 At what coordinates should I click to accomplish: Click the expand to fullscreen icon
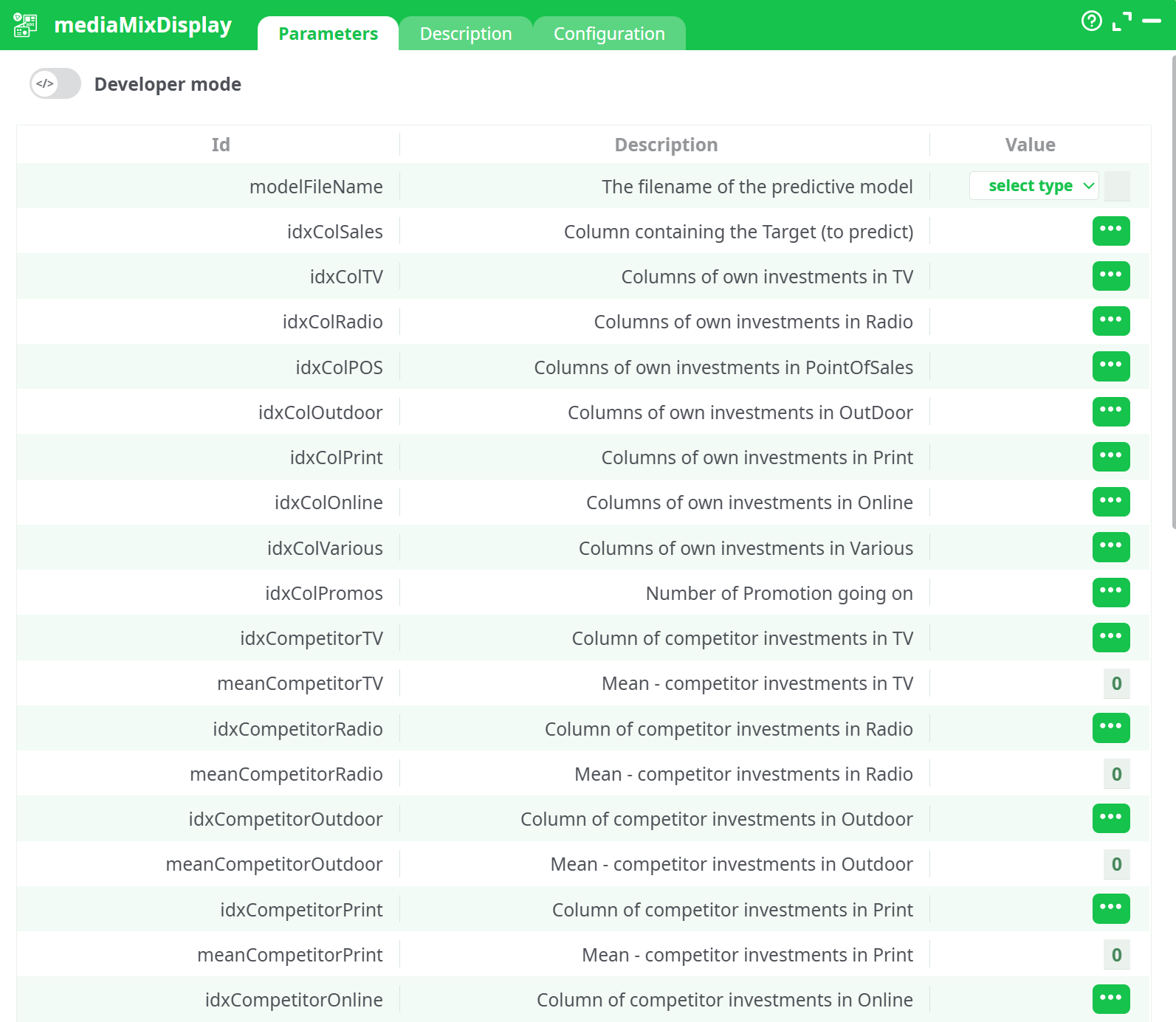[x=1121, y=21]
